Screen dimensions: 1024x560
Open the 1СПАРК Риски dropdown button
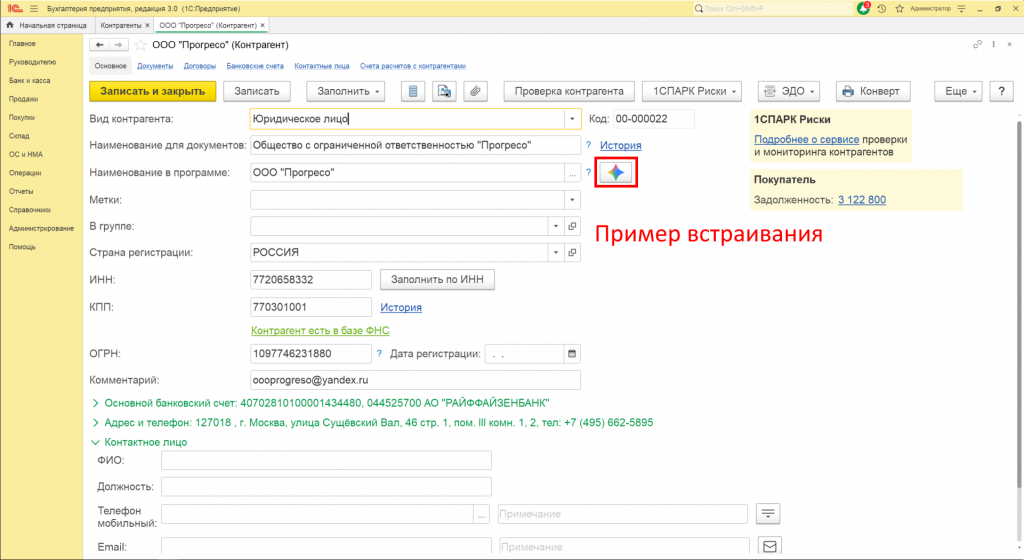[692, 91]
